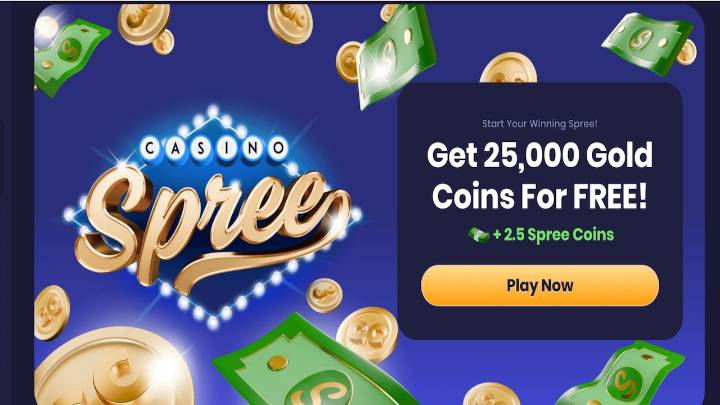Click the CASINO light-bulb letters
720x405 pixels.
(x=214, y=148)
